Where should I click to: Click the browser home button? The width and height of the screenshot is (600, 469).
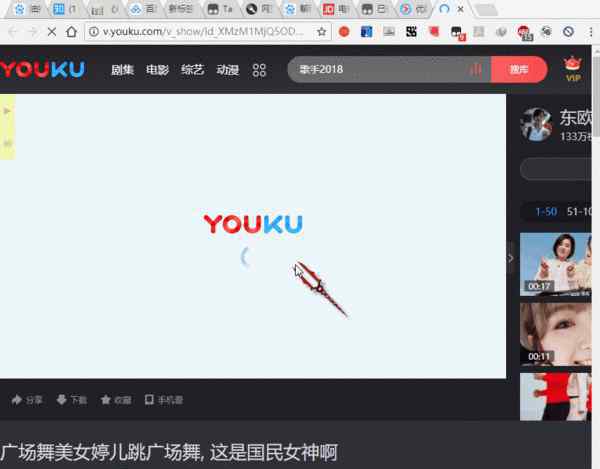(x=71, y=32)
